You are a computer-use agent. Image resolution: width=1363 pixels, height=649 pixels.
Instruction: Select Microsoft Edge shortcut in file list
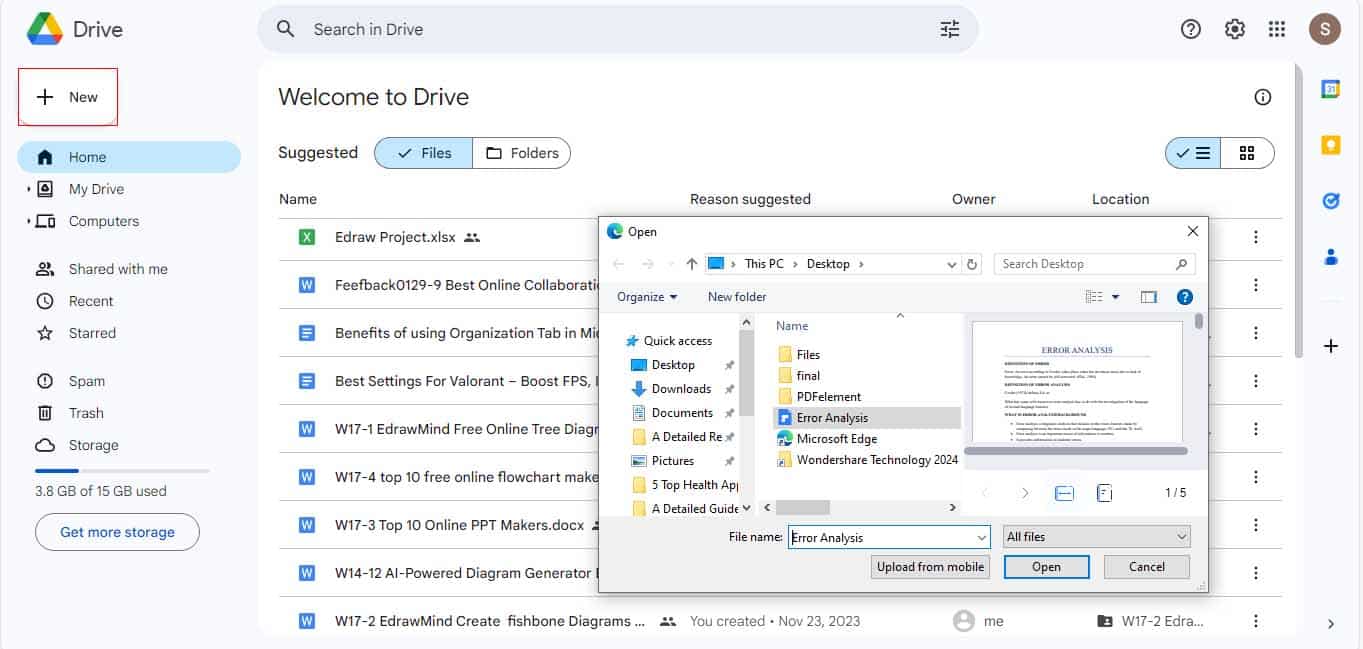827,439
